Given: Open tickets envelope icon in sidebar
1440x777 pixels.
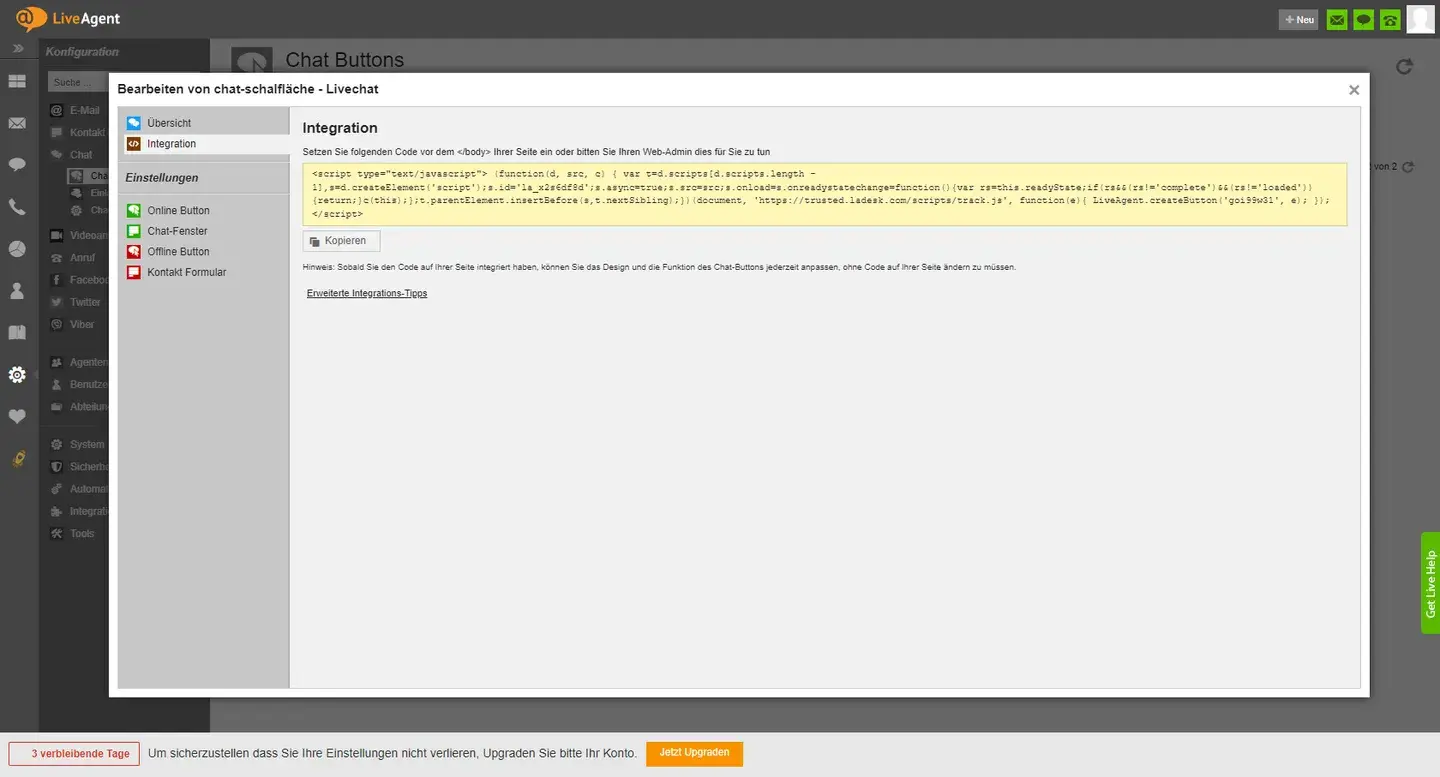Looking at the screenshot, I should (17, 124).
